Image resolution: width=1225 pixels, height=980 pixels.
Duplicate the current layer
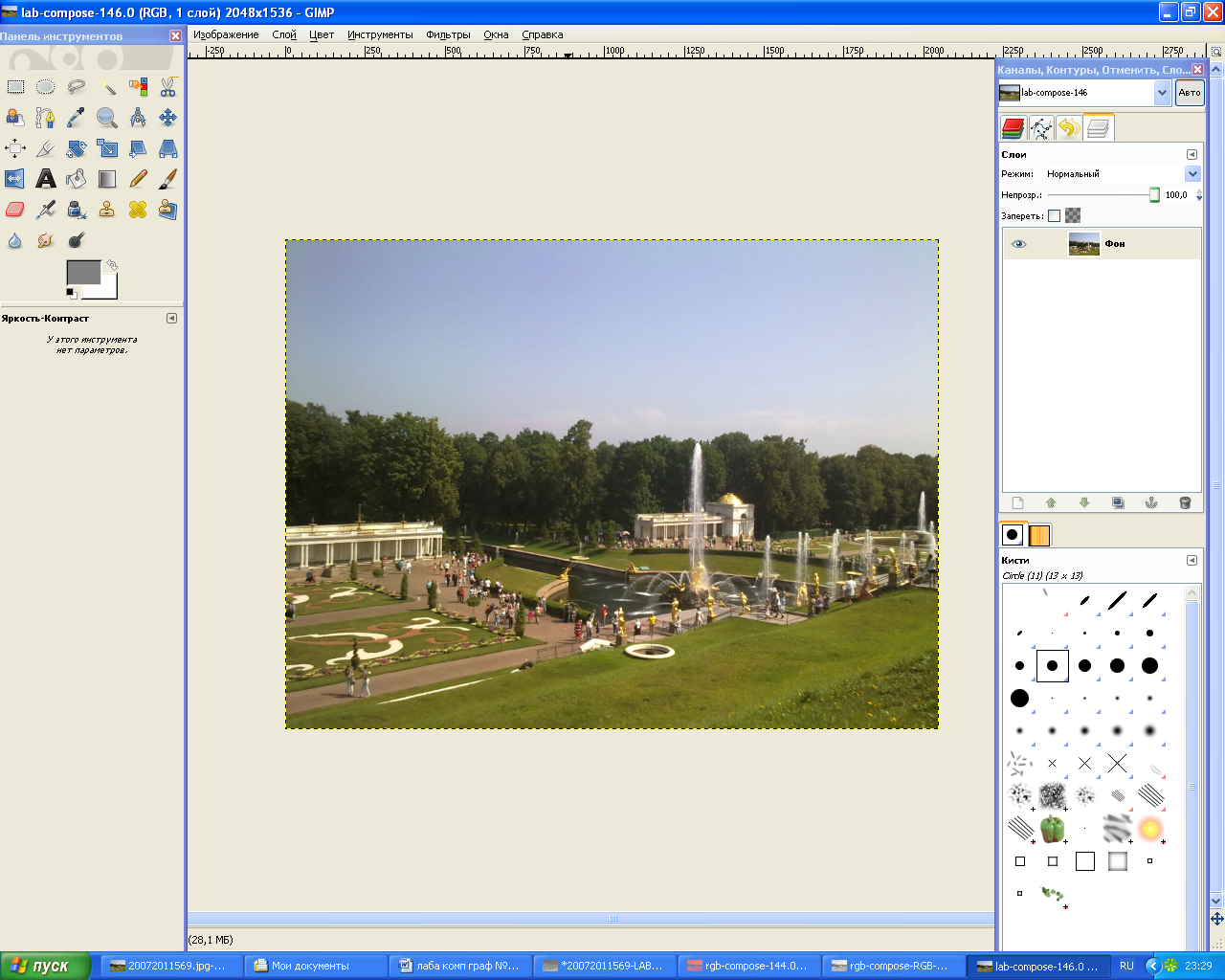click(x=1118, y=503)
